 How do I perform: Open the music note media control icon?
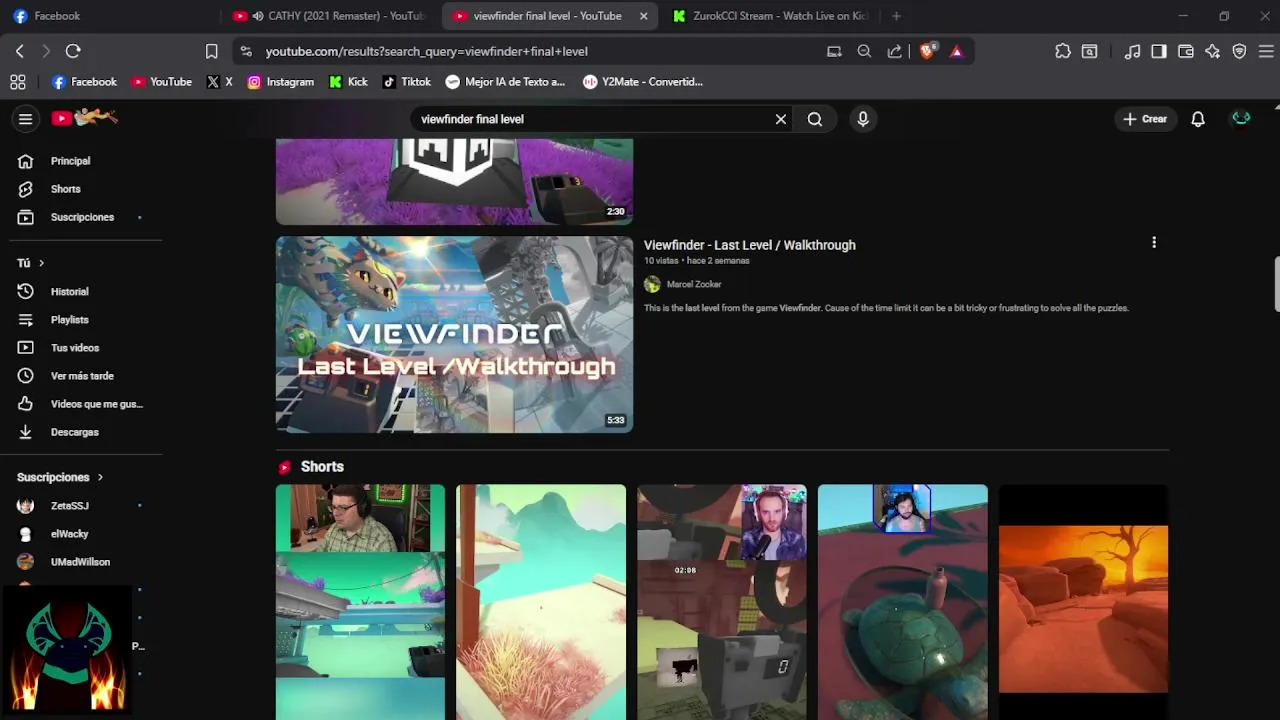click(1133, 51)
